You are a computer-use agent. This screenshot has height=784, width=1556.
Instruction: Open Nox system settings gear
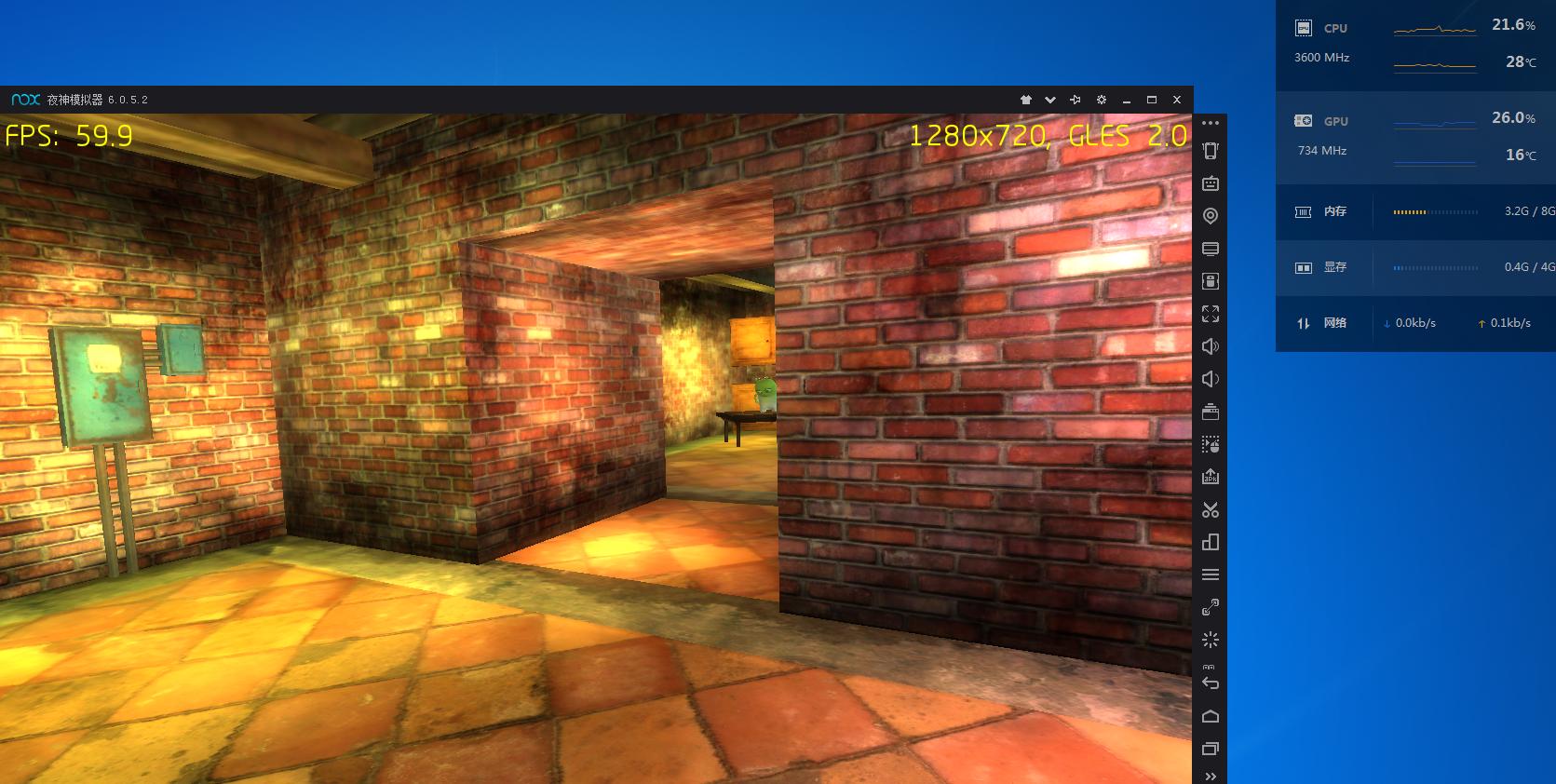click(1102, 100)
